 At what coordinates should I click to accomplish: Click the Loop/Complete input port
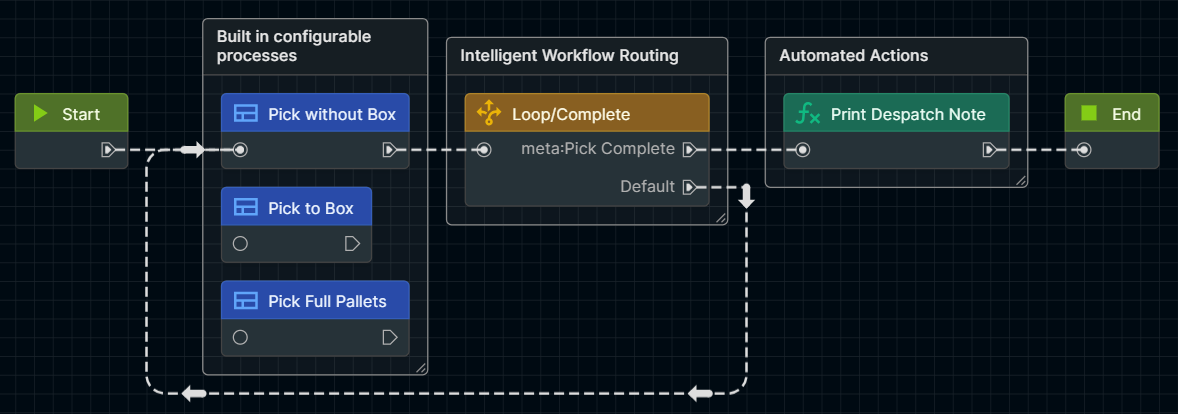(x=484, y=150)
